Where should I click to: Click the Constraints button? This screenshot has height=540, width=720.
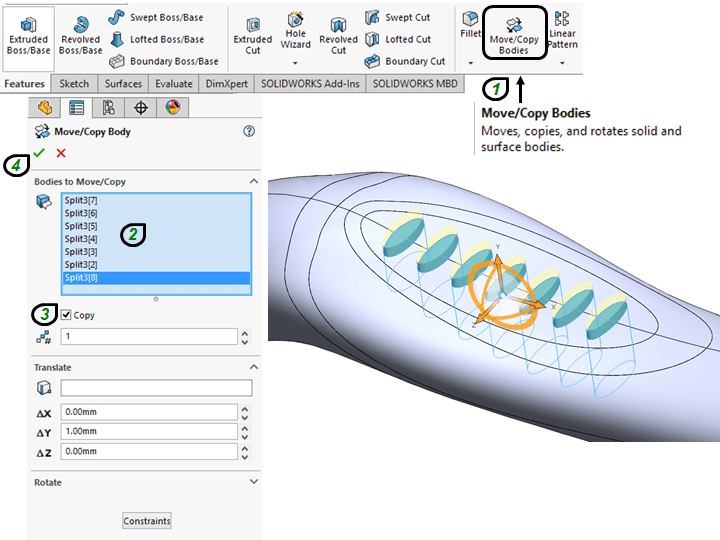point(147,521)
